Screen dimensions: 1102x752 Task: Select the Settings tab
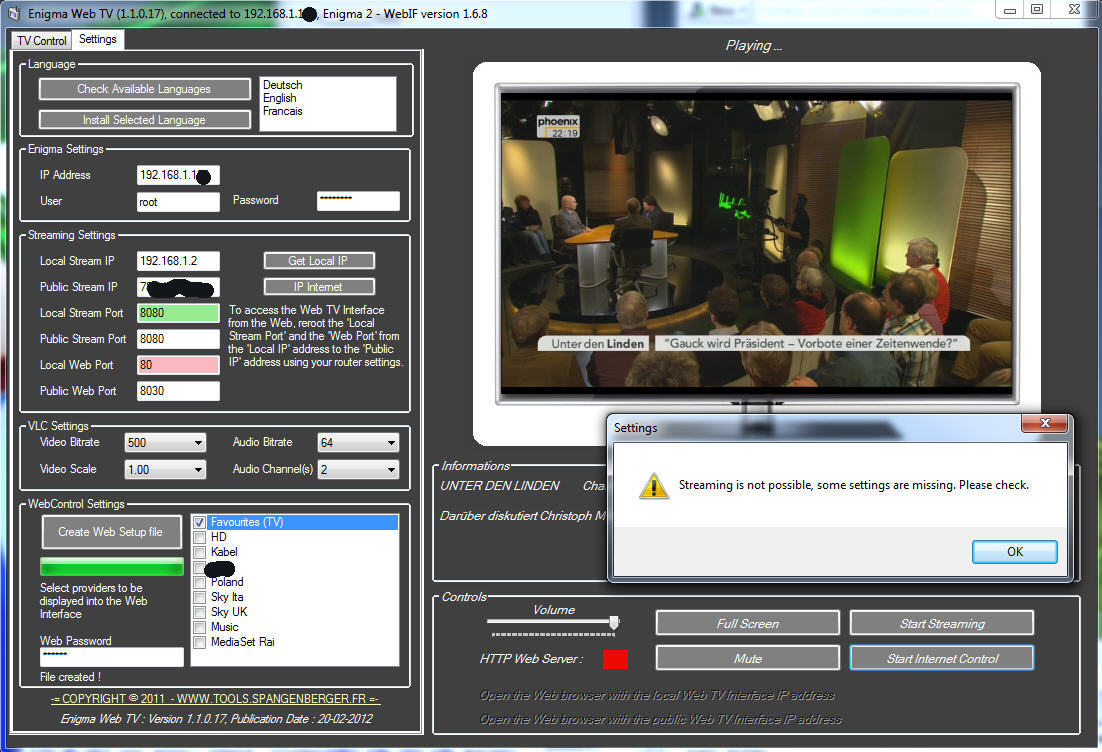coord(98,40)
